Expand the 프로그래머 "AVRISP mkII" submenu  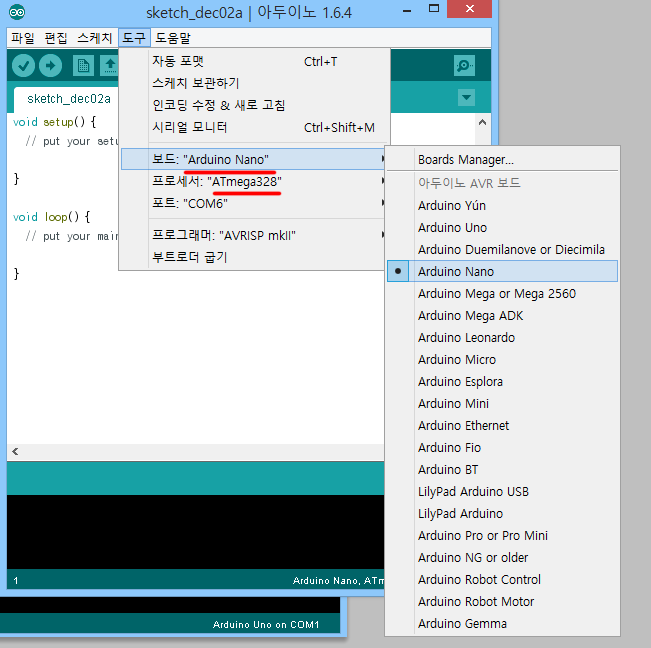252,235
